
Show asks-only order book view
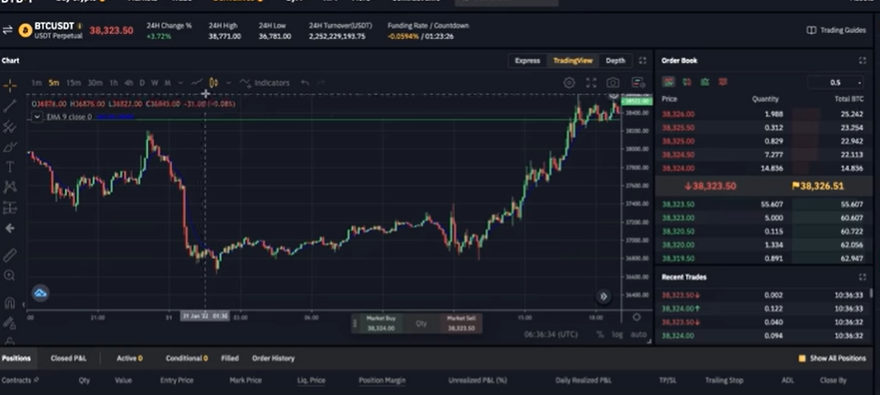click(723, 82)
